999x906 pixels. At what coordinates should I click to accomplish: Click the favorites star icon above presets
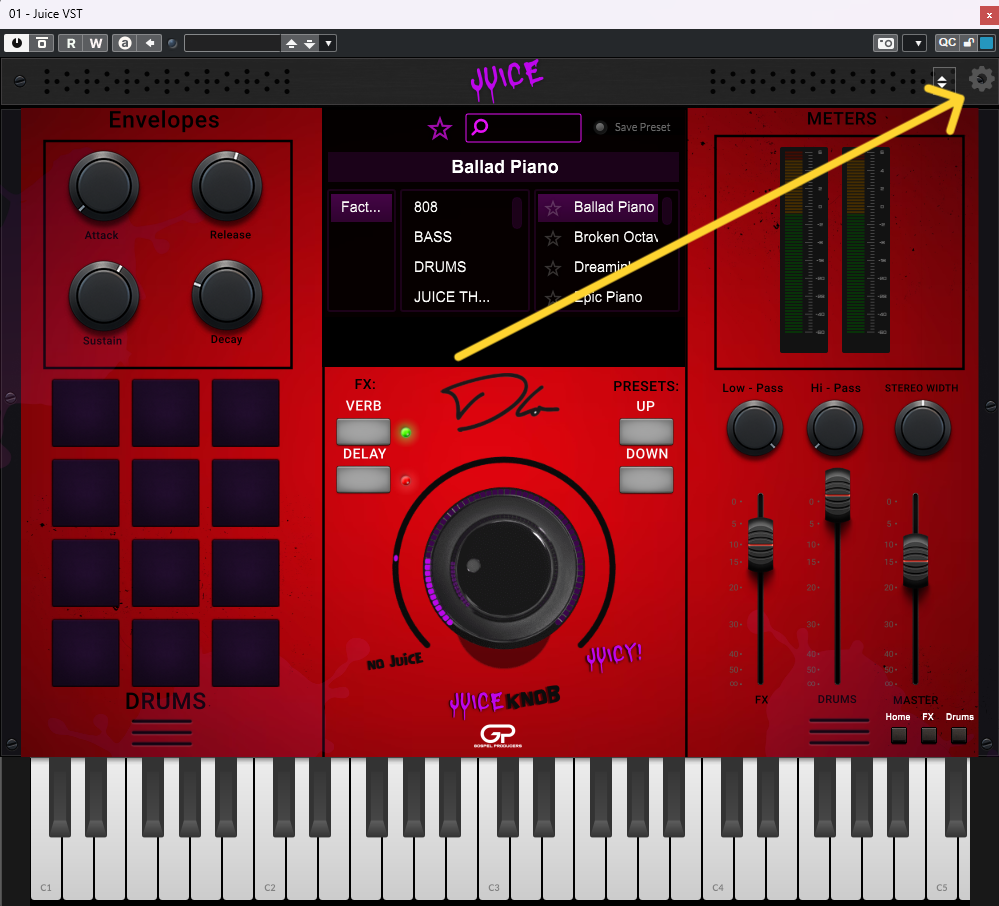[440, 129]
